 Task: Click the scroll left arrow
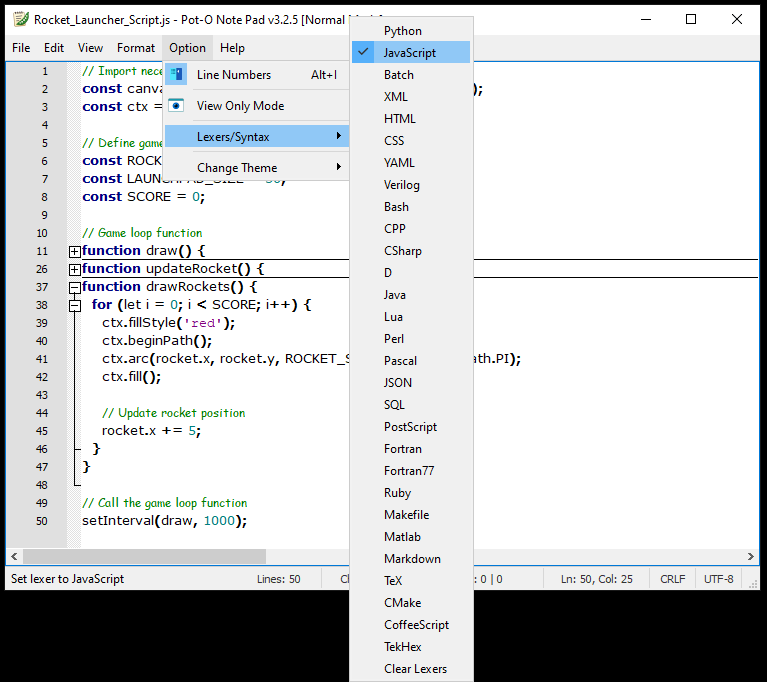coord(14,556)
